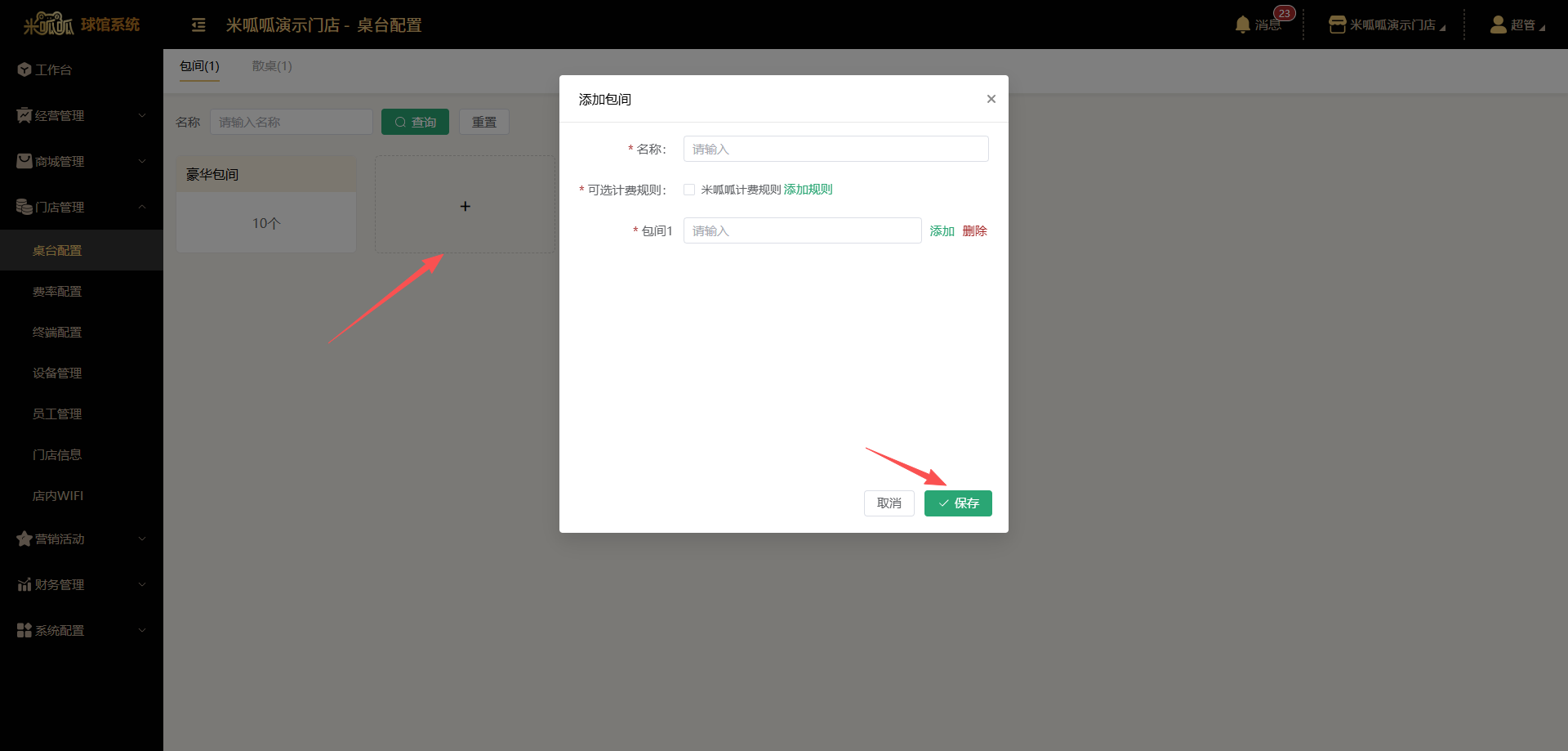Click the green 保存 button

pyautogui.click(x=958, y=503)
